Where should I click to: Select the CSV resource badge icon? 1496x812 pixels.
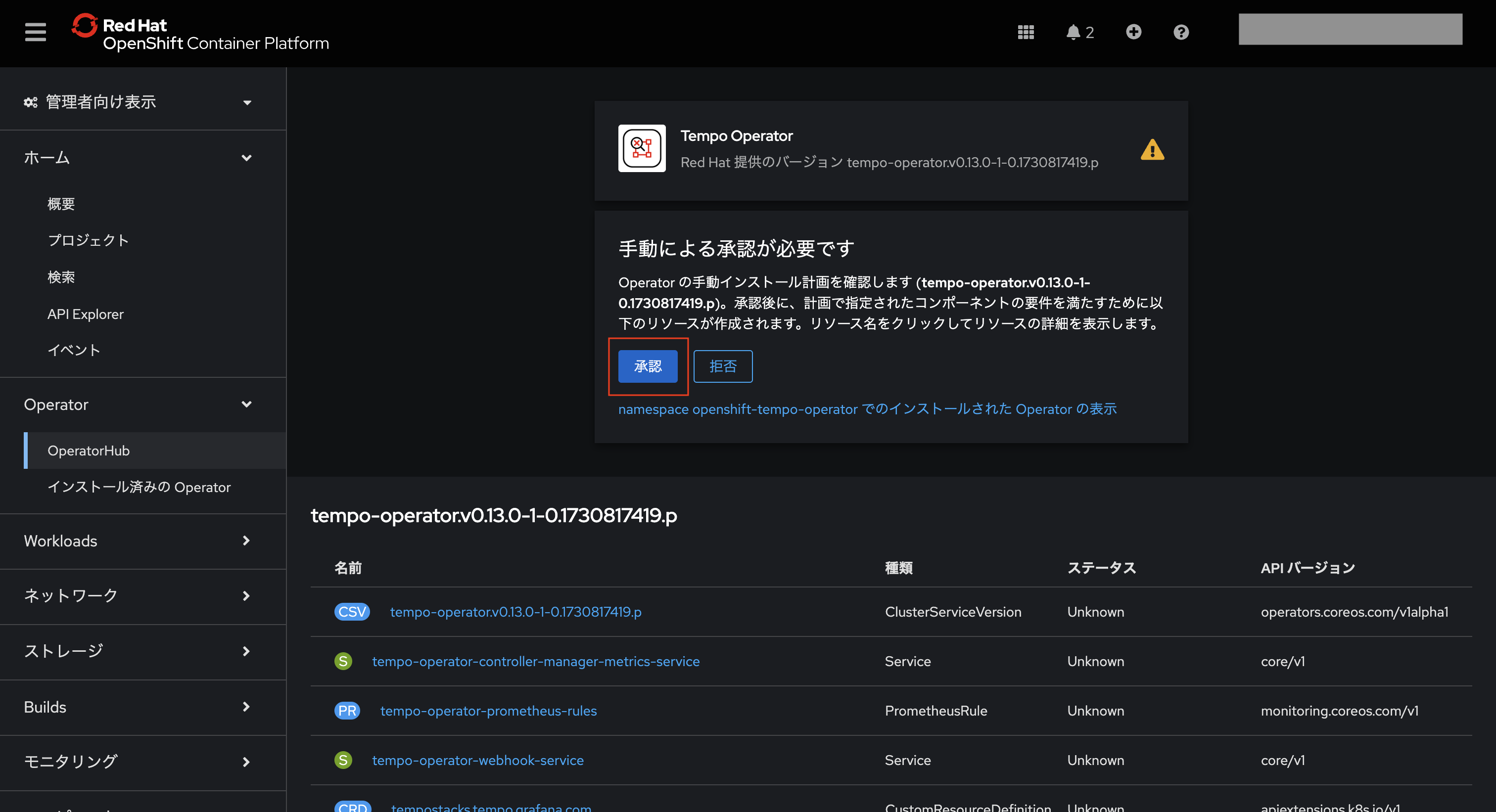point(352,611)
